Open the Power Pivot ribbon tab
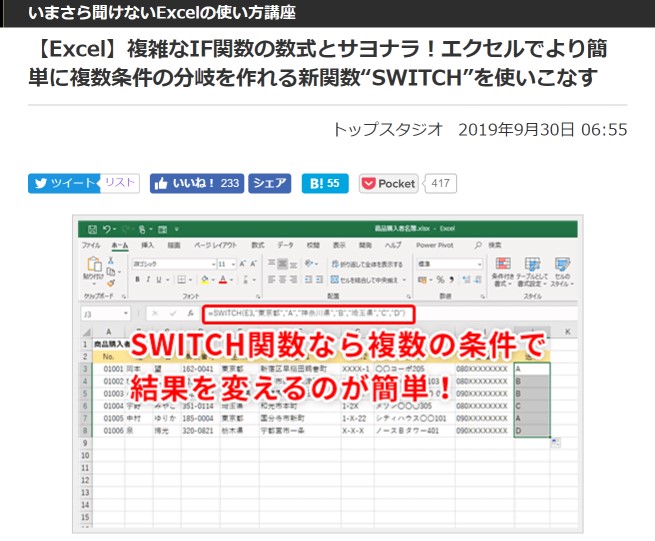This screenshot has height=541, width=655. (434, 245)
